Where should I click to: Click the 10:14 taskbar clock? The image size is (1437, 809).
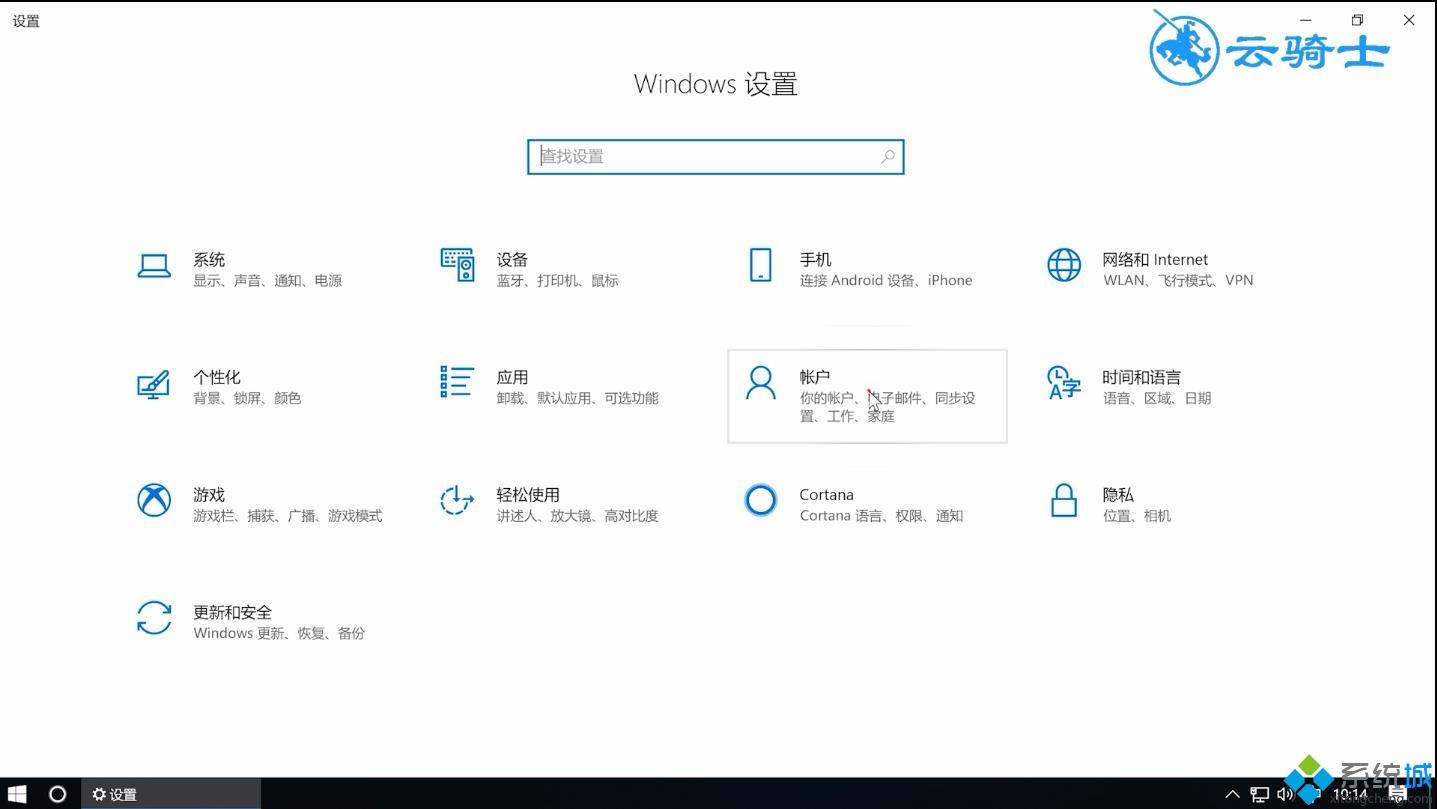pos(1350,795)
